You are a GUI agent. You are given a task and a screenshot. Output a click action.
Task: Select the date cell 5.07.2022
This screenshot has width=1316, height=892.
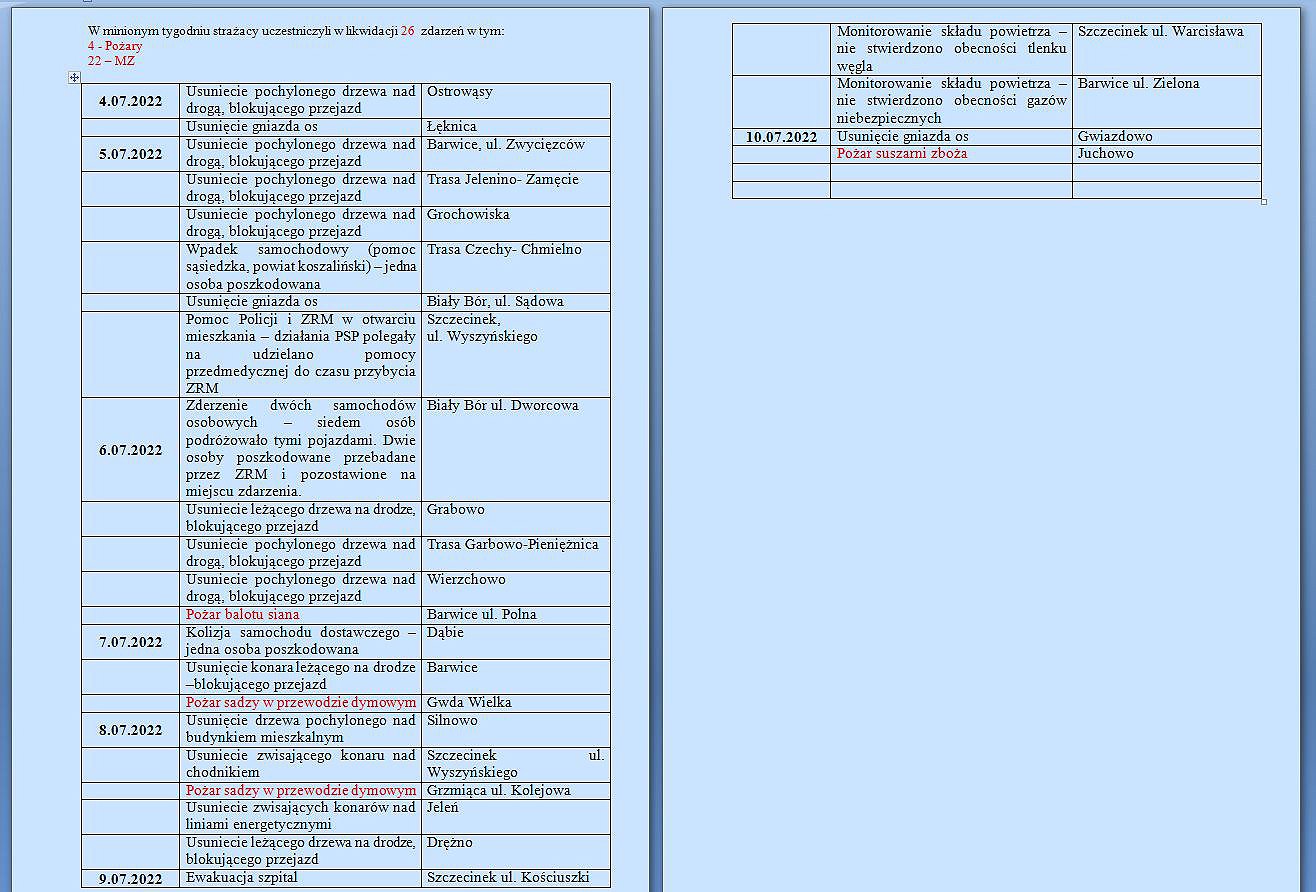(131, 154)
